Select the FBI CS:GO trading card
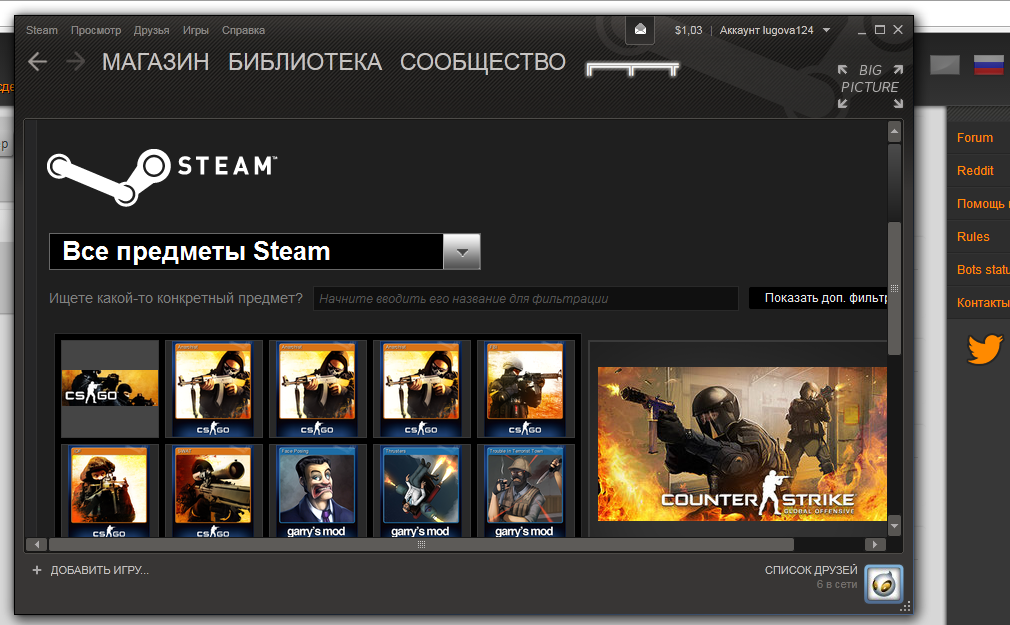Screen dimensions: 1010x625 (525, 389)
